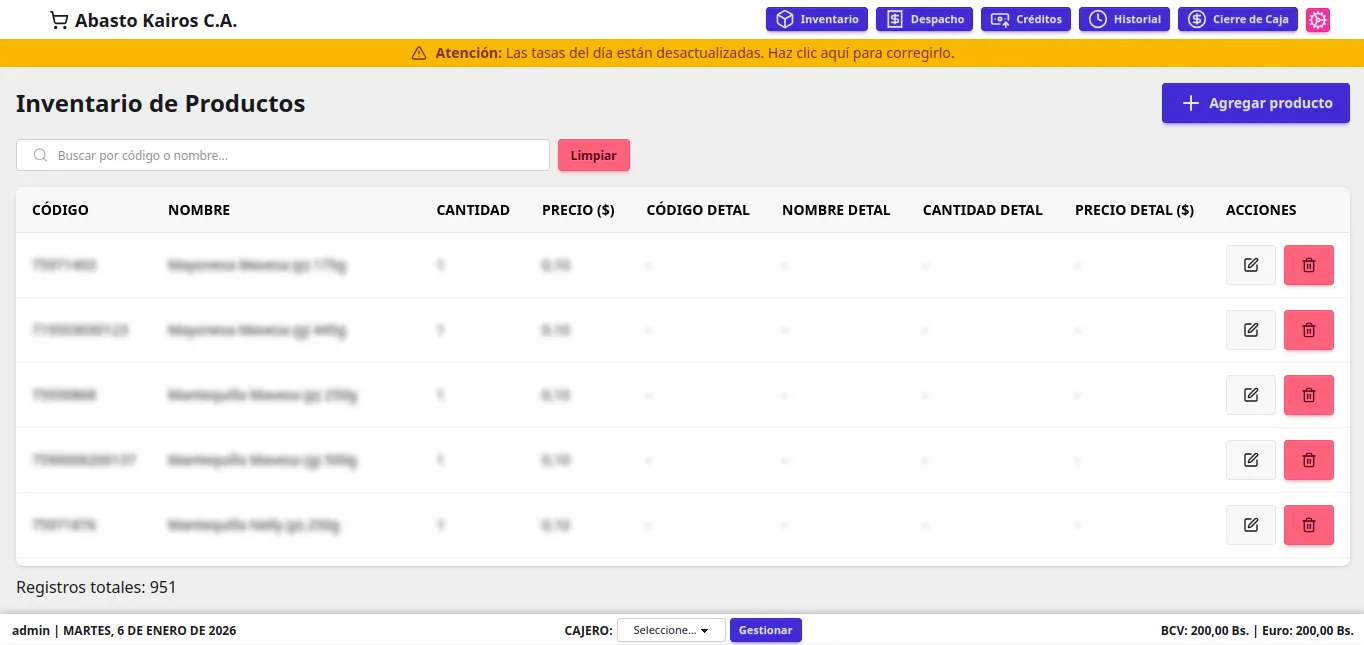
Task: Open the Inventario section
Action: click(x=817, y=20)
